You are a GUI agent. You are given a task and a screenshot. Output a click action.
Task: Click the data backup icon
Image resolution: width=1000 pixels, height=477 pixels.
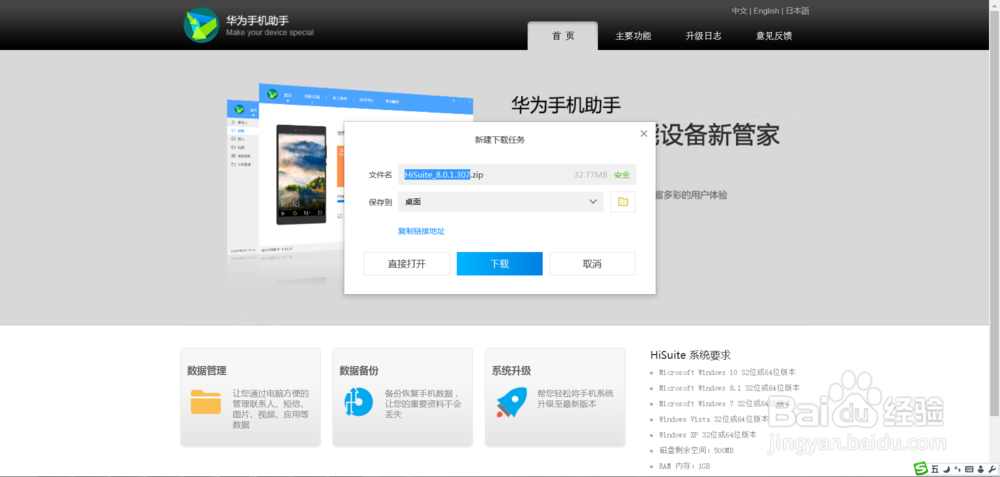(358, 402)
